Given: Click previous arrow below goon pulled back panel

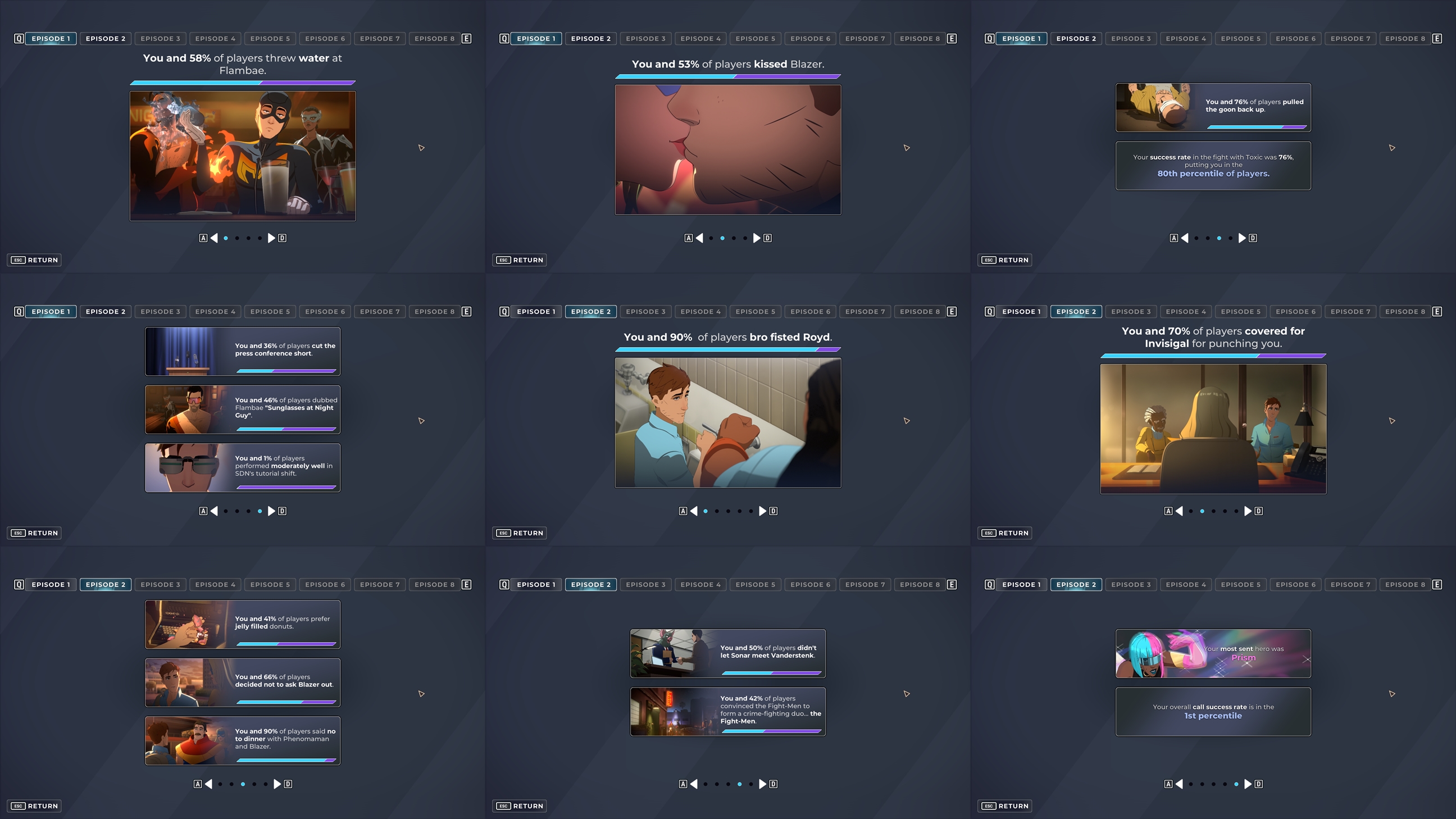Looking at the screenshot, I should point(1185,238).
